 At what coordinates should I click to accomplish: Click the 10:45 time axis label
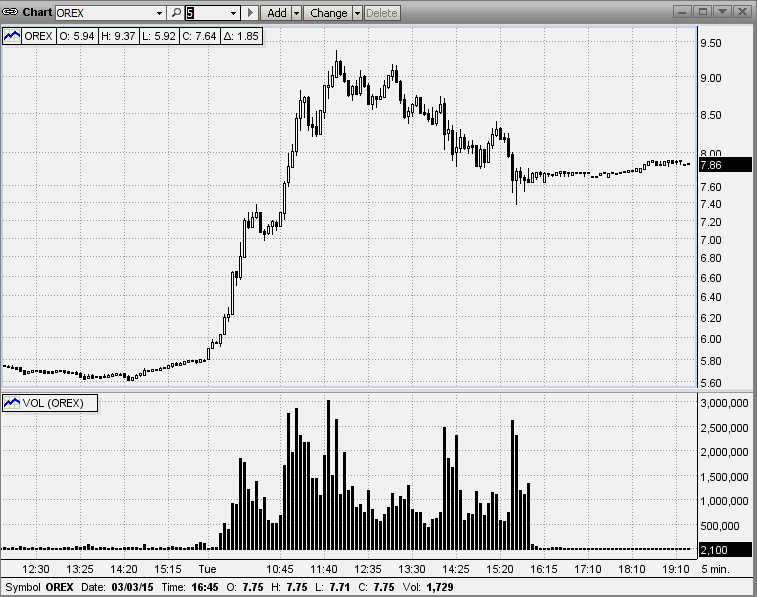pos(280,569)
